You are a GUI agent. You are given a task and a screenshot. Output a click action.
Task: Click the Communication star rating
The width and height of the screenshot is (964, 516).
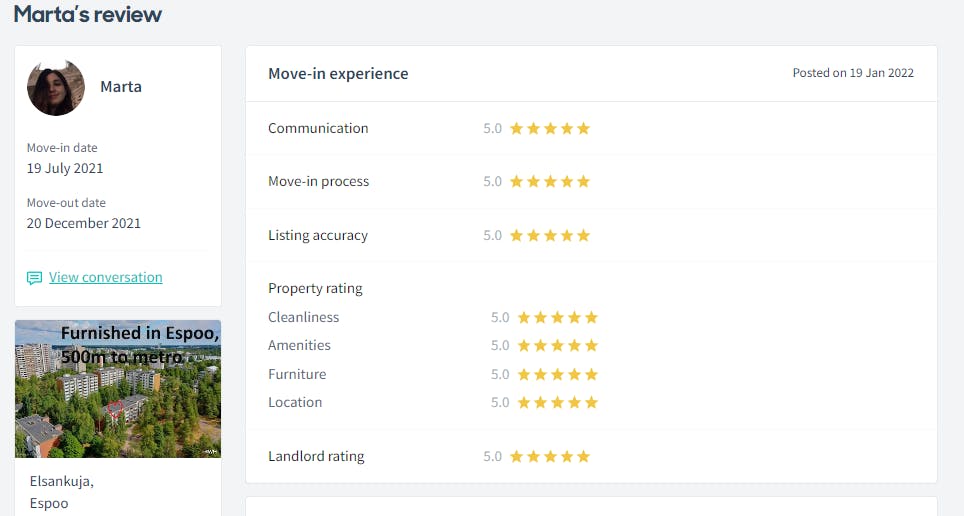[550, 128]
